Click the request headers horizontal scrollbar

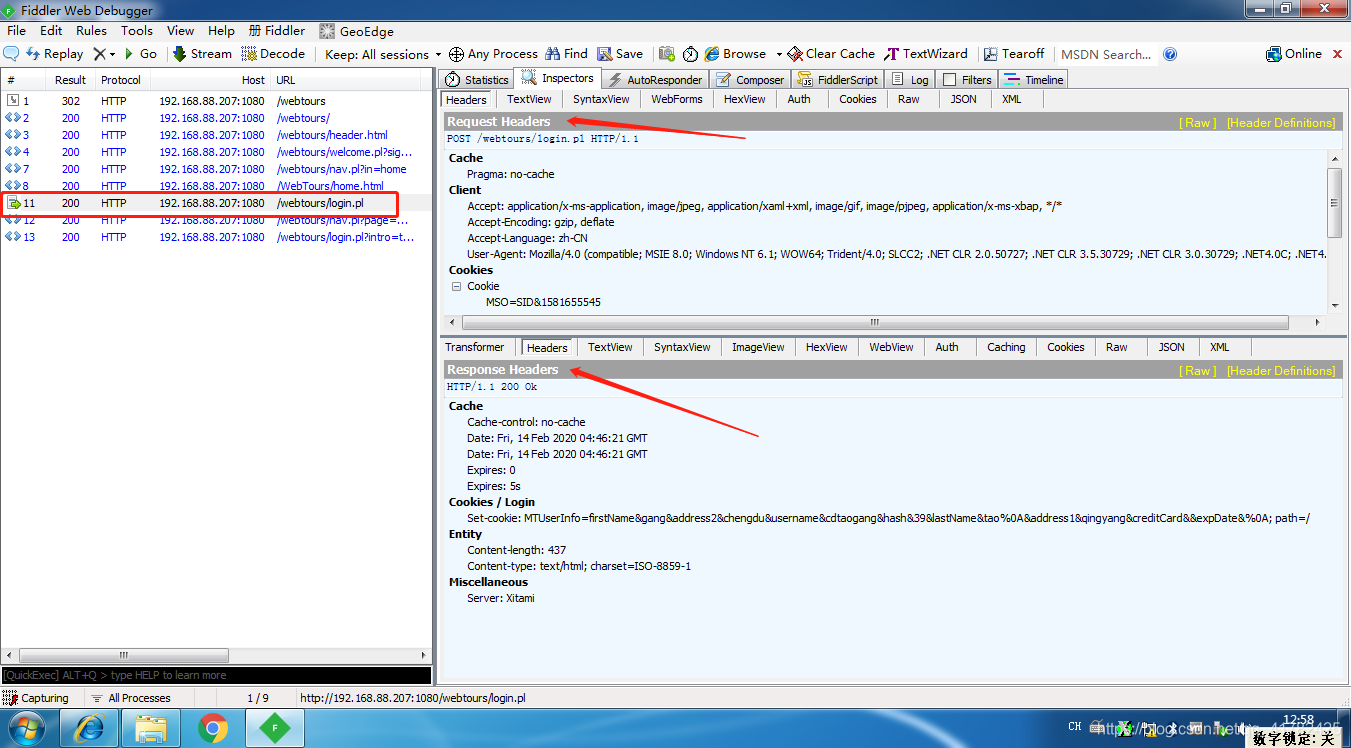(x=874, y=322)
